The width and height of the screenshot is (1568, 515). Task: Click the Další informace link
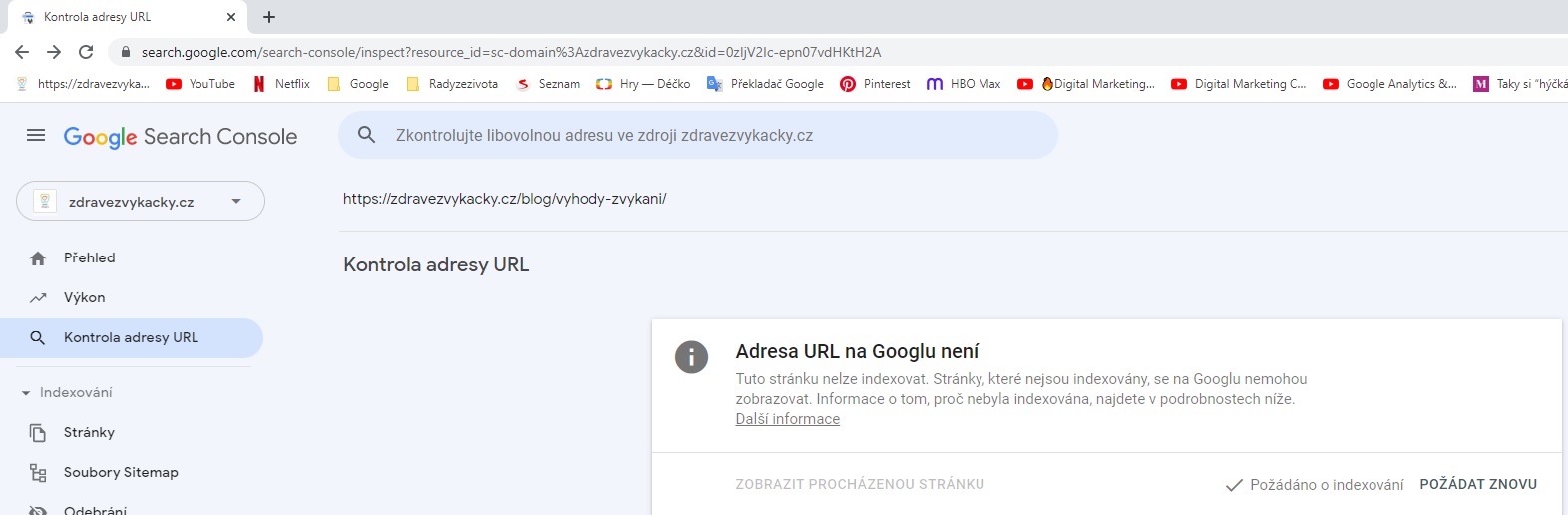pos(788,419)
